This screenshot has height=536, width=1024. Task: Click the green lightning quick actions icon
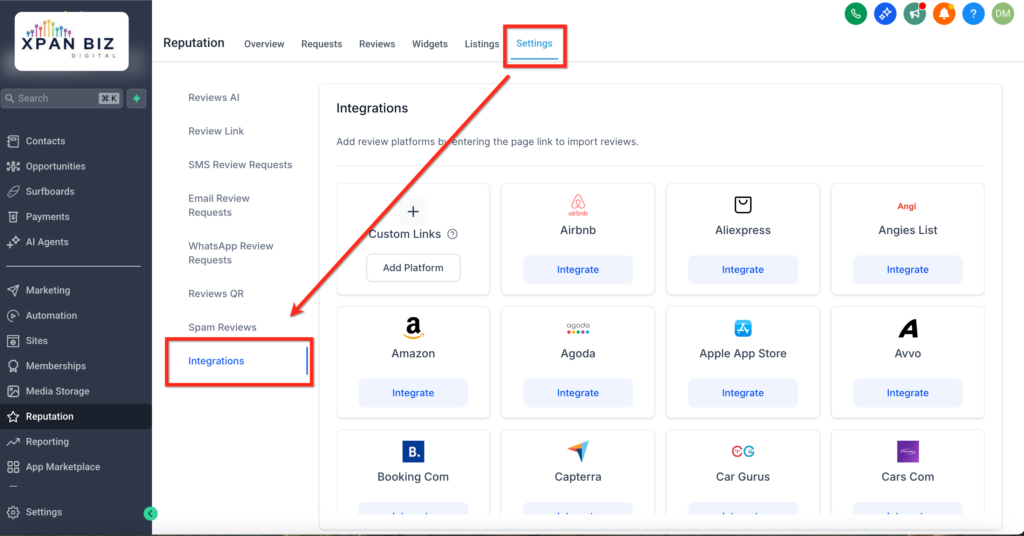pyautogui.click(x=137, y=98)
